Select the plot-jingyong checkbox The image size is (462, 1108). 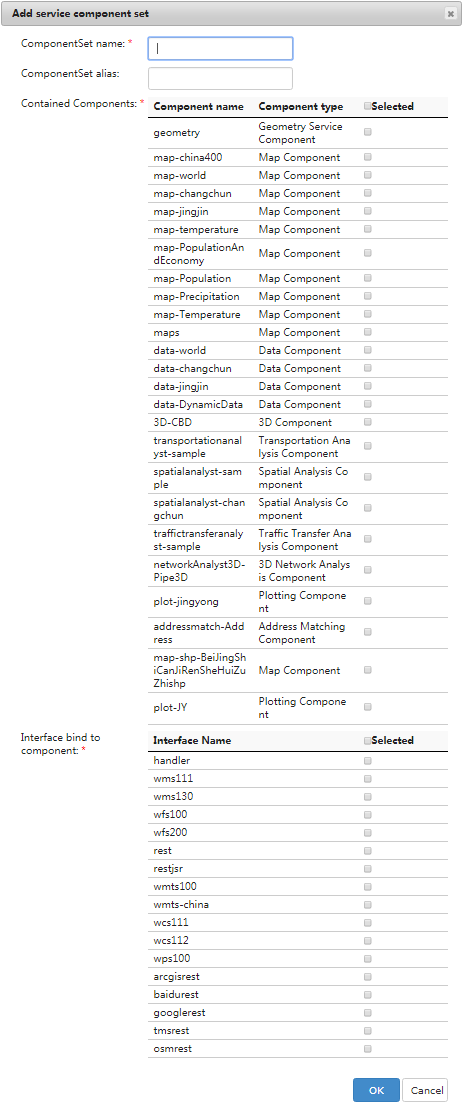pyautogui.click(x=367, y=601)
